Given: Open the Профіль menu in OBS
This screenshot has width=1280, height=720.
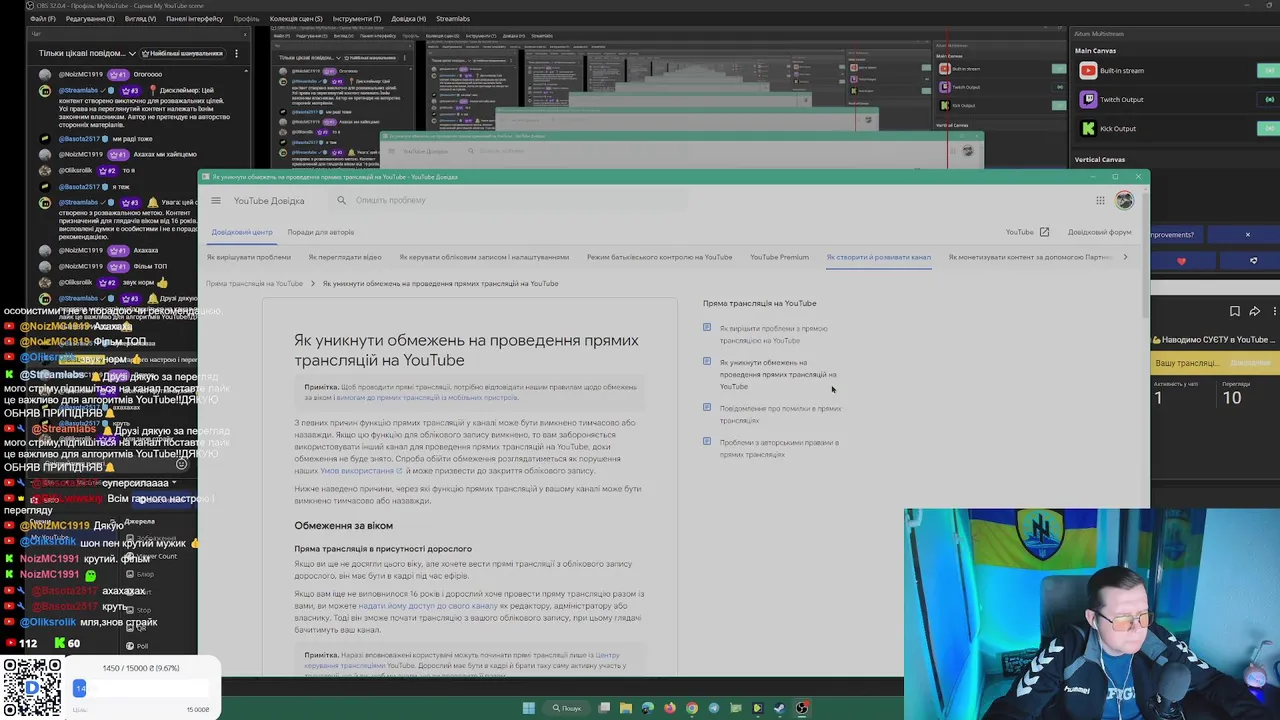Looking at the screenshot, I should click(246, 18).
